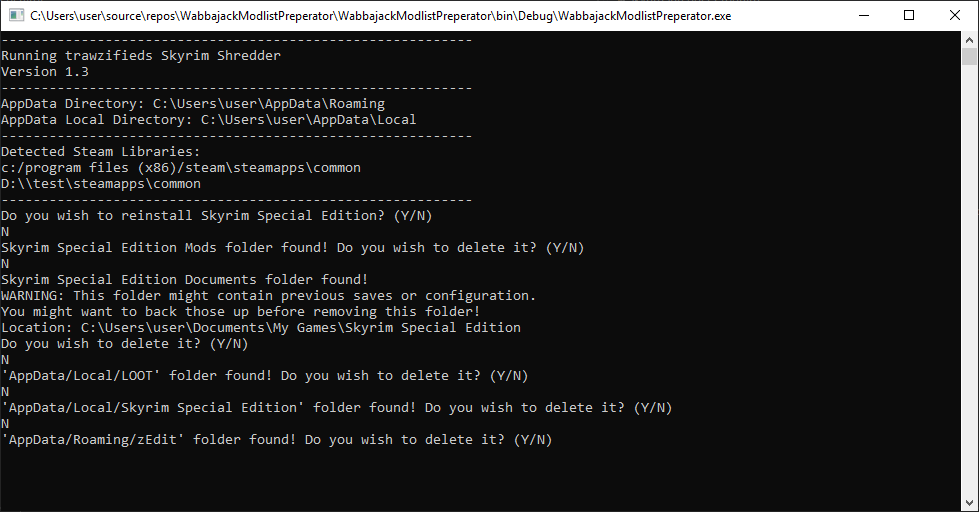Click the 'AppData/Roaming/zEdit' delete prompt line
The image size is (979, 512).
tap(277, 440)
